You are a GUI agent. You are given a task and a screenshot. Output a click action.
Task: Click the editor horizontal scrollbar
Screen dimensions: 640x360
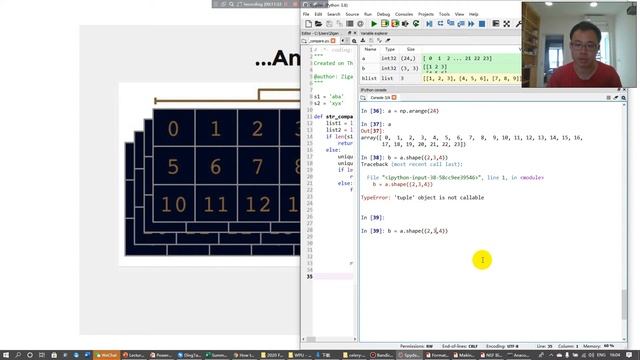(329, 339)
